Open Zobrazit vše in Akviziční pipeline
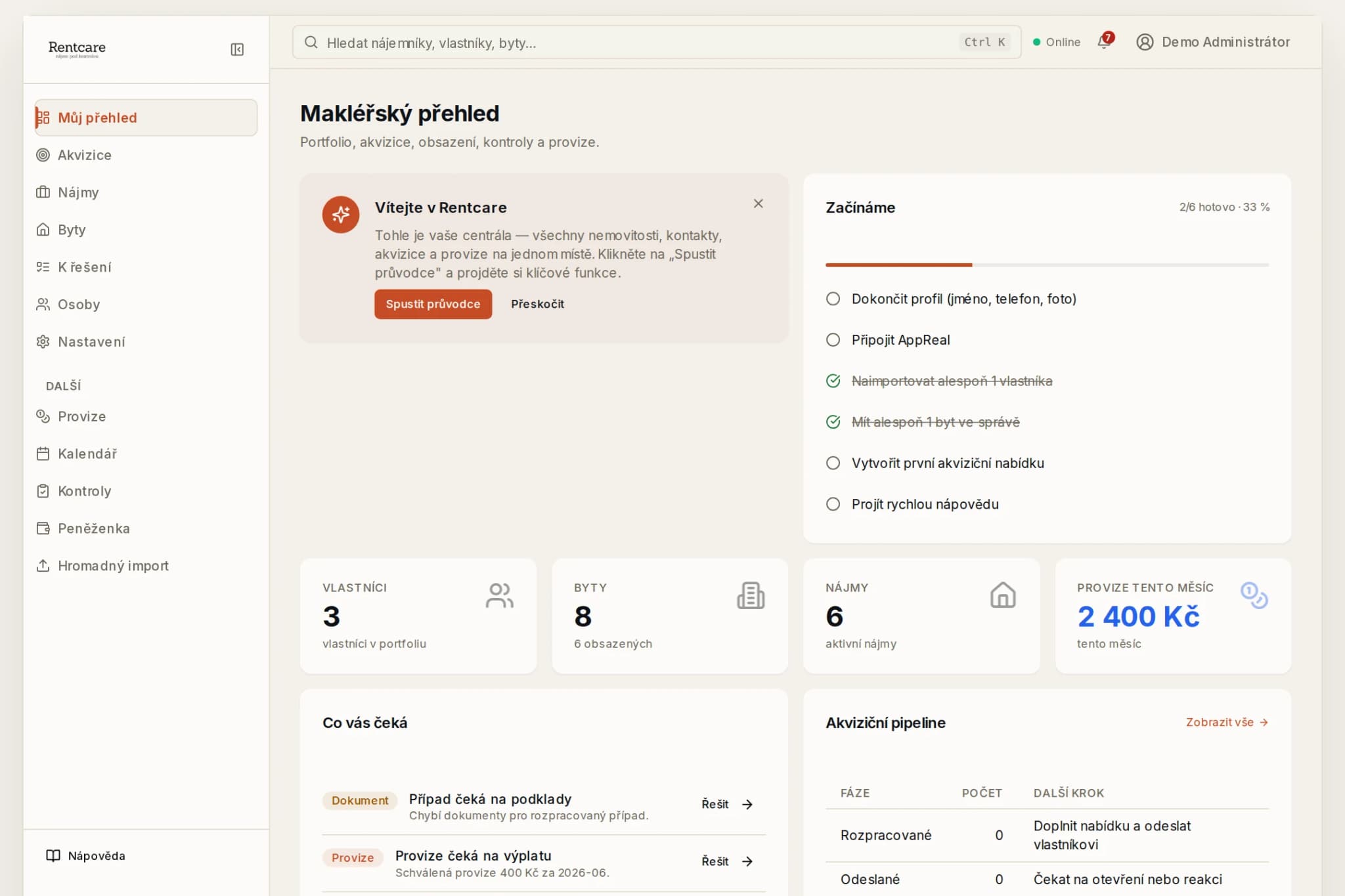This screenshot has height=896, width=1345. [1227, 722]
